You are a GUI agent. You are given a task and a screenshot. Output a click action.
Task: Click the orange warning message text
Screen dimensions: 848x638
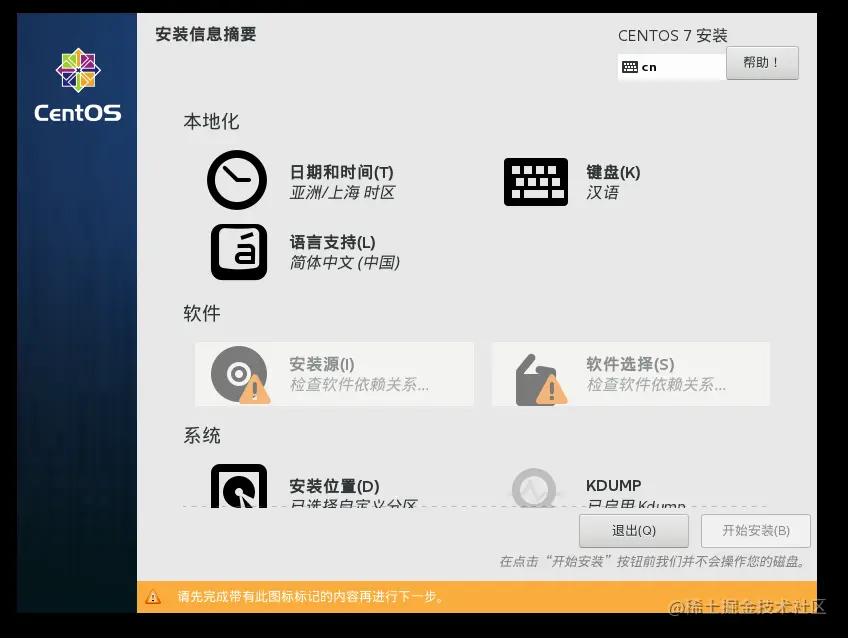click(310, 596)
